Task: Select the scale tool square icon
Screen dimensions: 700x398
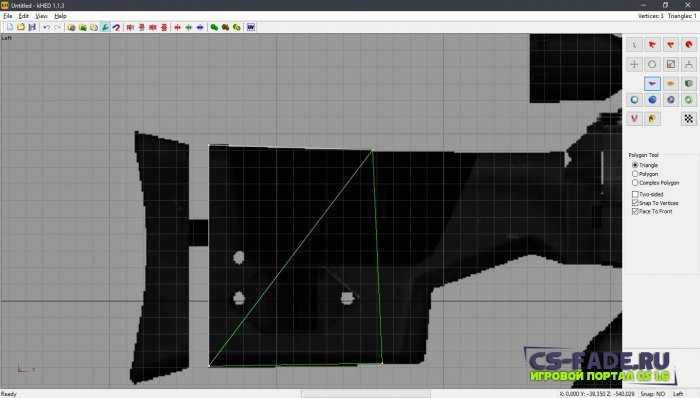Action: (671, 64)
